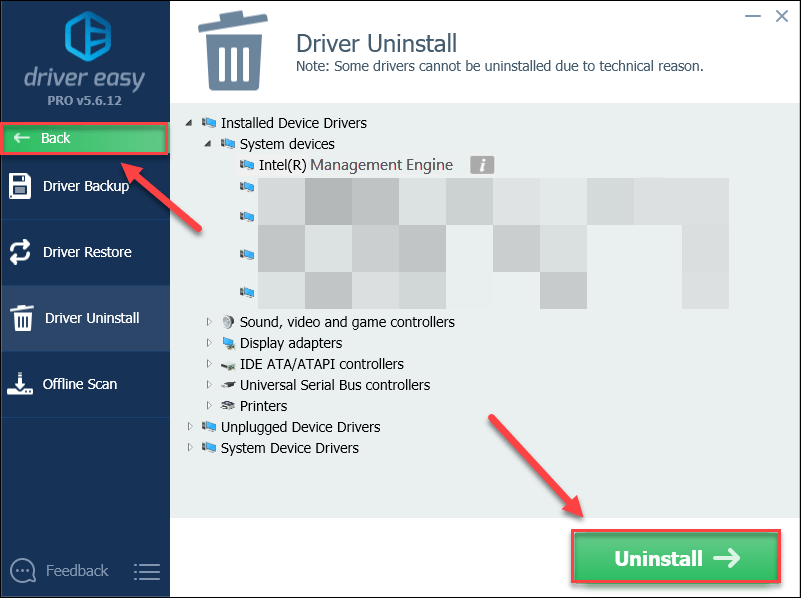Select the IDE ATA/ATAPI controllers label
801x598 pixels.
coord(322,364)
